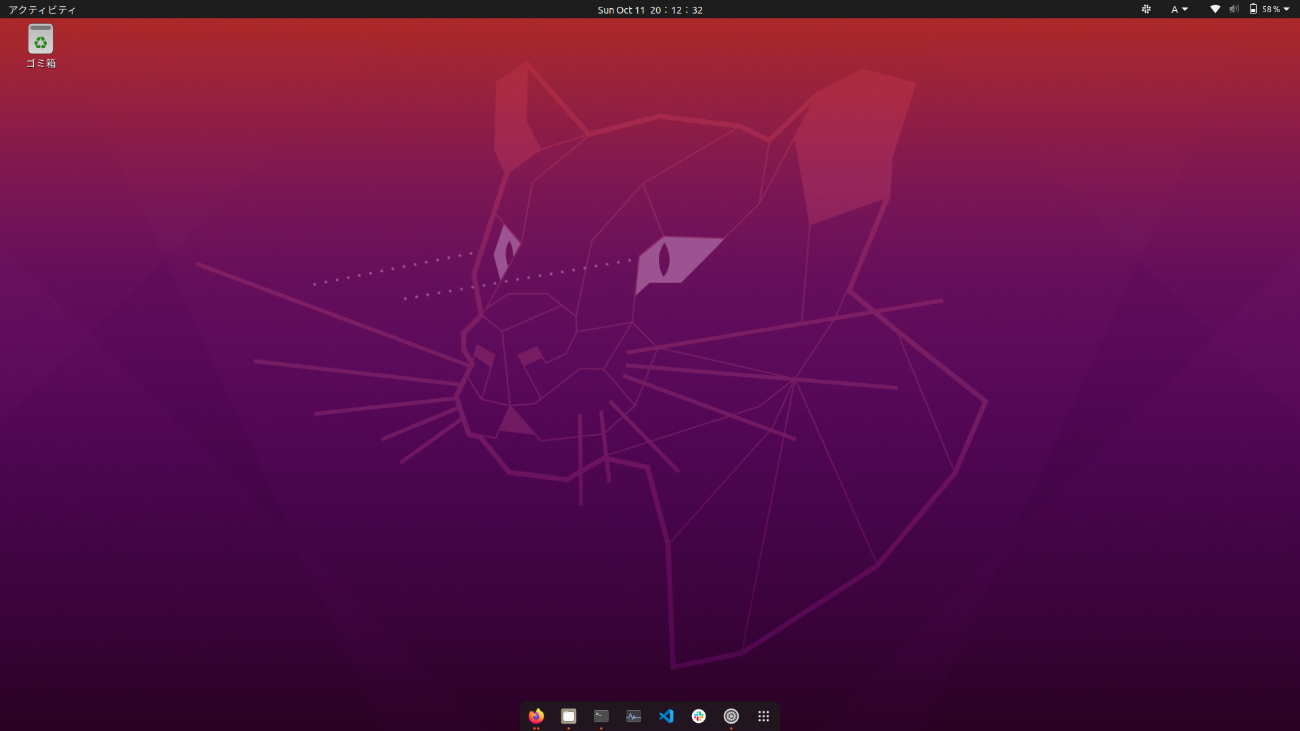The image size is (1300, 731).
Task: Click the Wi-Fi status icon
Action: point(1215,9)
